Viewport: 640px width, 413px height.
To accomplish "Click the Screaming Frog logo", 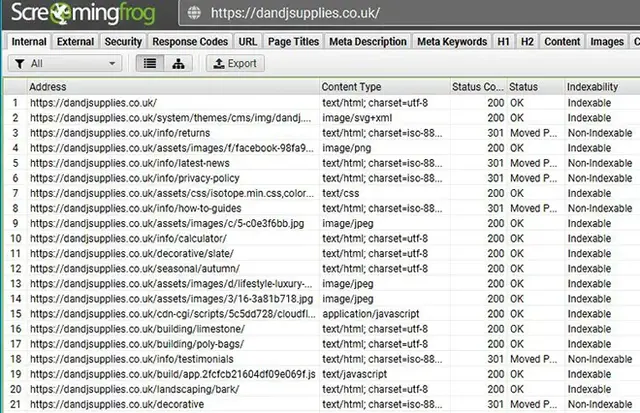I will tap(83, 13).
